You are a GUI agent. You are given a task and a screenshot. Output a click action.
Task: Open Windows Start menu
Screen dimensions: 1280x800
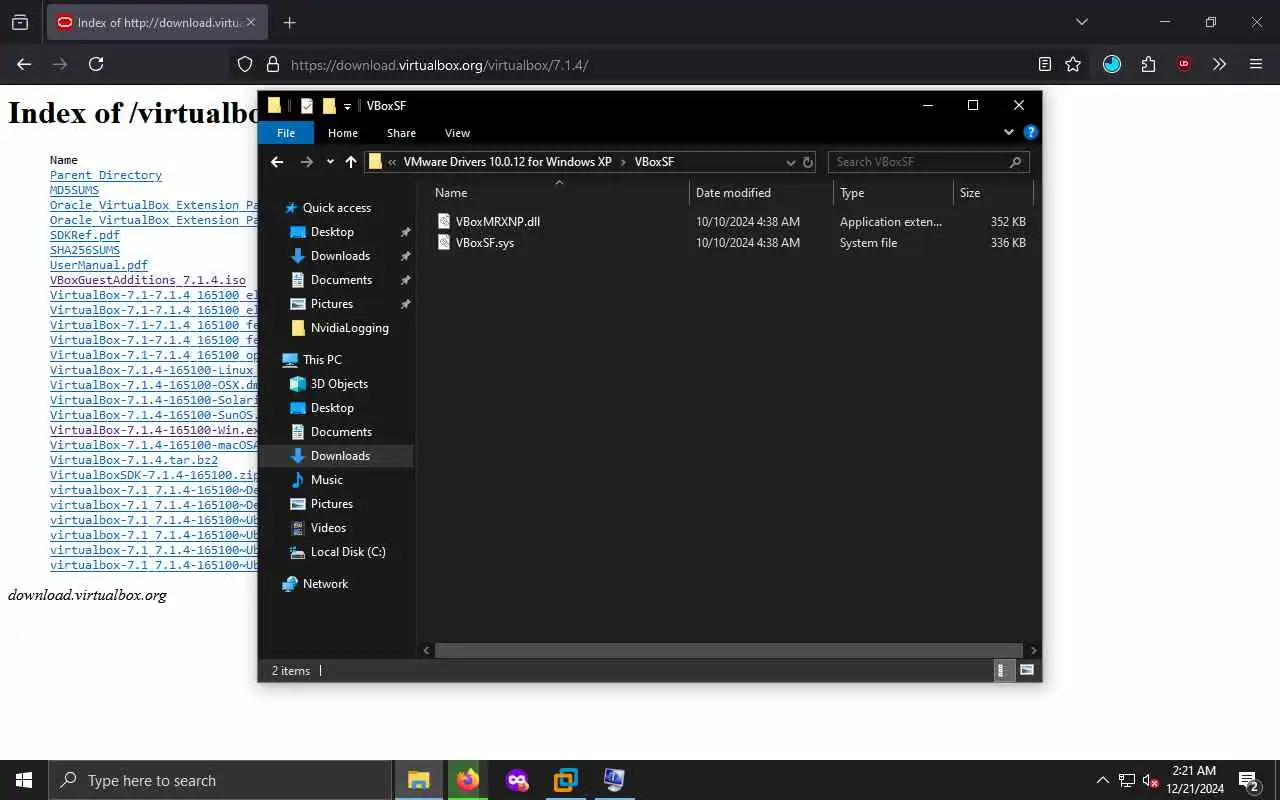pos(24,780)
